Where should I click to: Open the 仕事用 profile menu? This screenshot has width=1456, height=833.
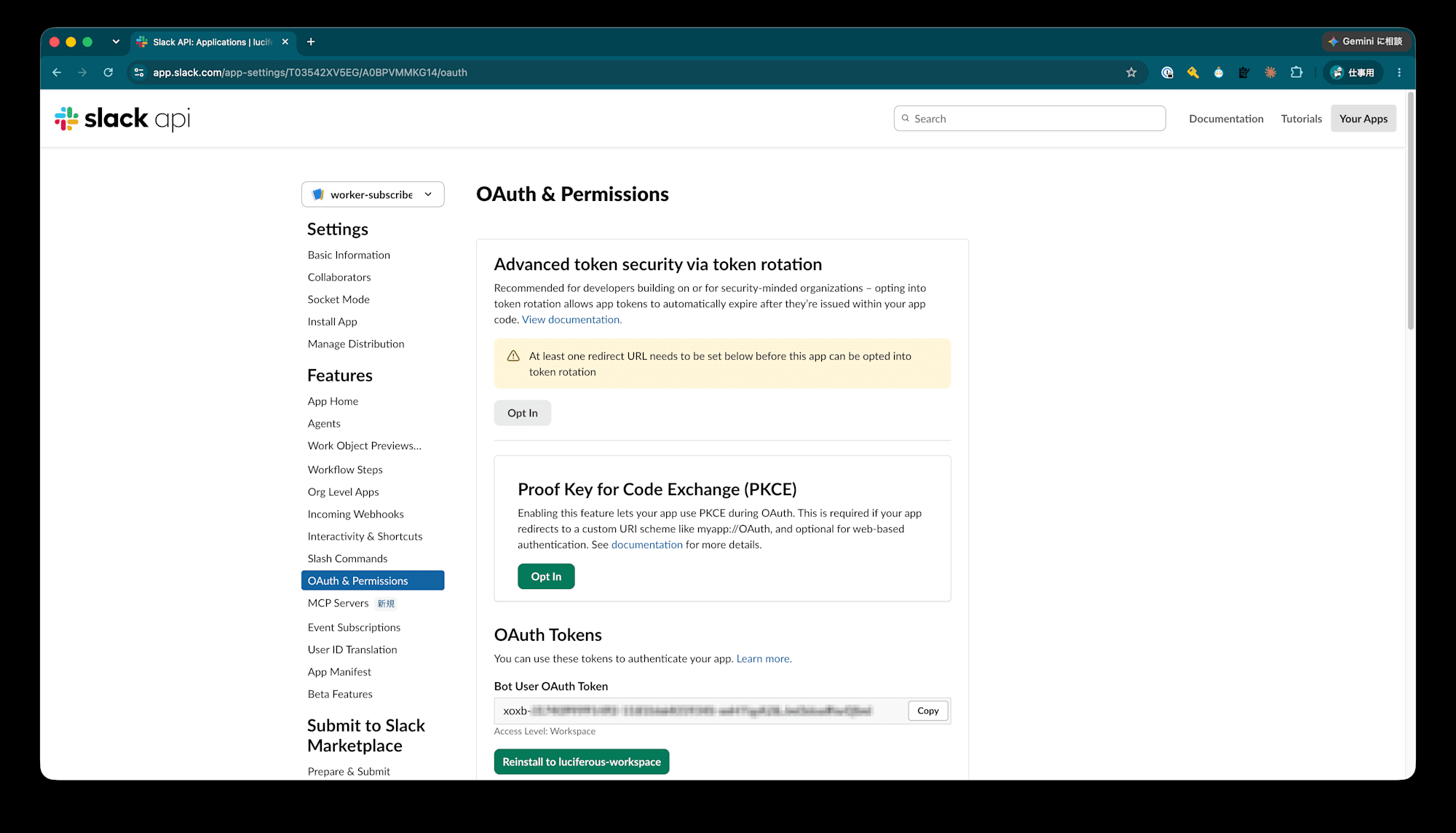pos(1353,72)
